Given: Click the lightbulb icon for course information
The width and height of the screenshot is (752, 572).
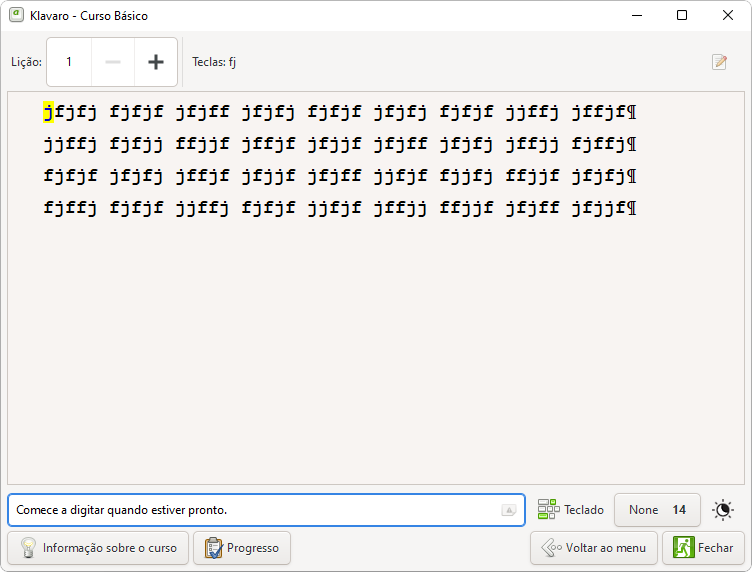Looking at the screenshot, I should click(28, 548).
